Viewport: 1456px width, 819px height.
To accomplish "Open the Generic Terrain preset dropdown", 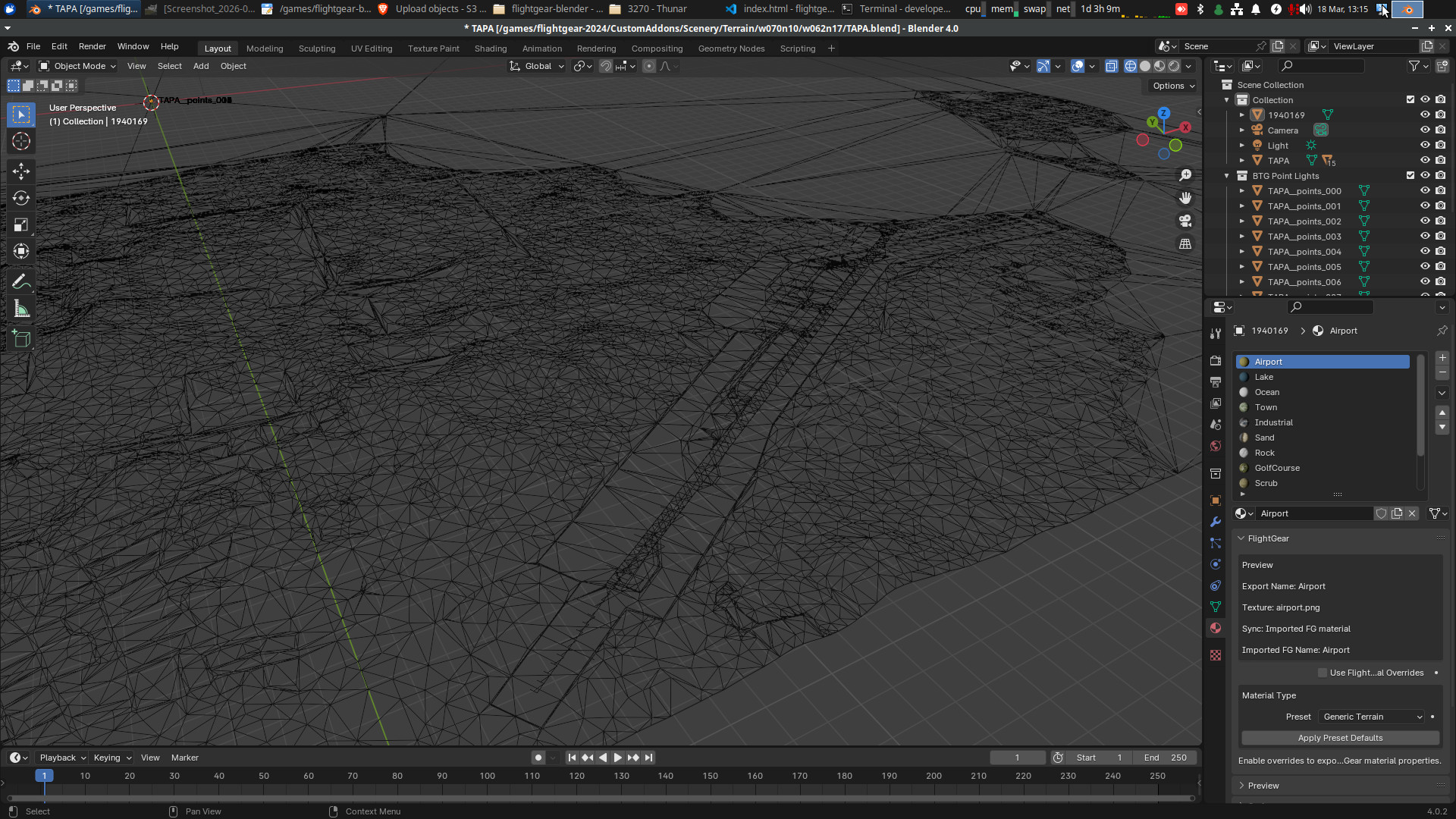I will [1370, 717].
